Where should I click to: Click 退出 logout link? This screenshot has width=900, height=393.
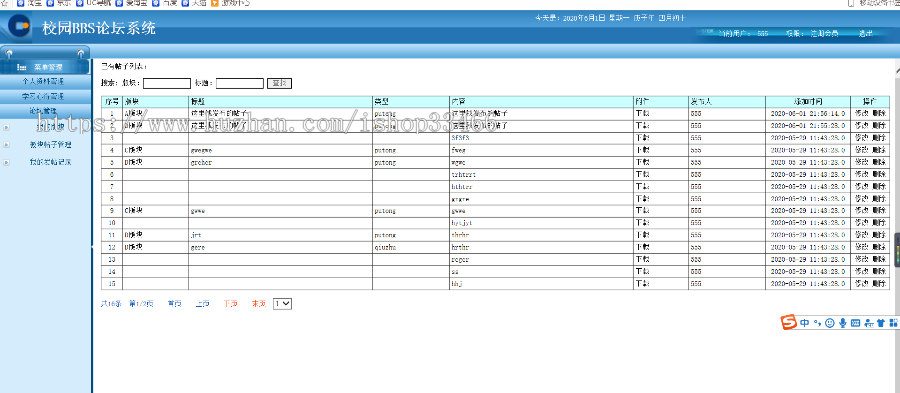pos(866,34)
